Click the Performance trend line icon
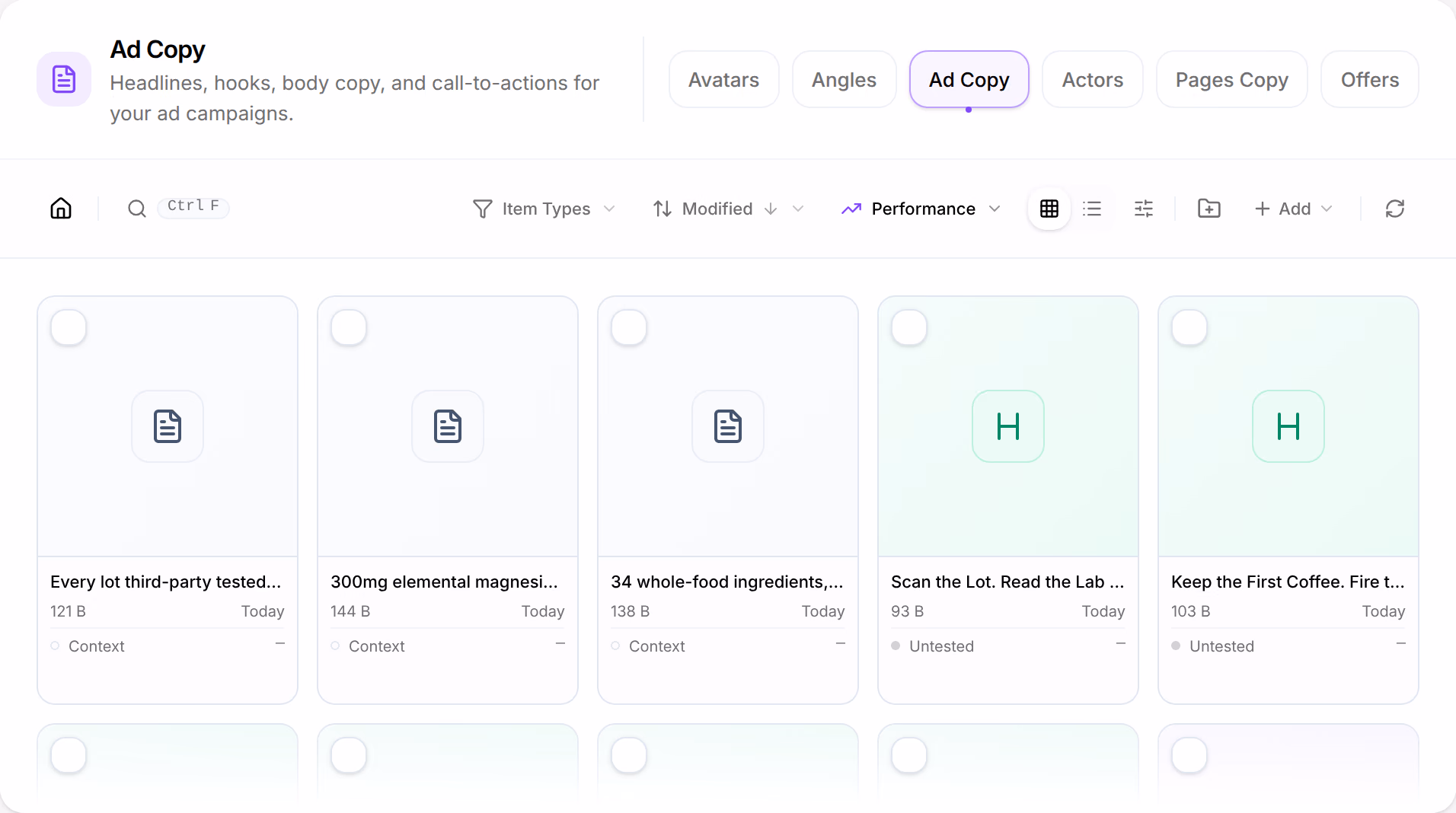Image resolution: width=1456 pixels, height=813 pixels. (x=851, y=209)
